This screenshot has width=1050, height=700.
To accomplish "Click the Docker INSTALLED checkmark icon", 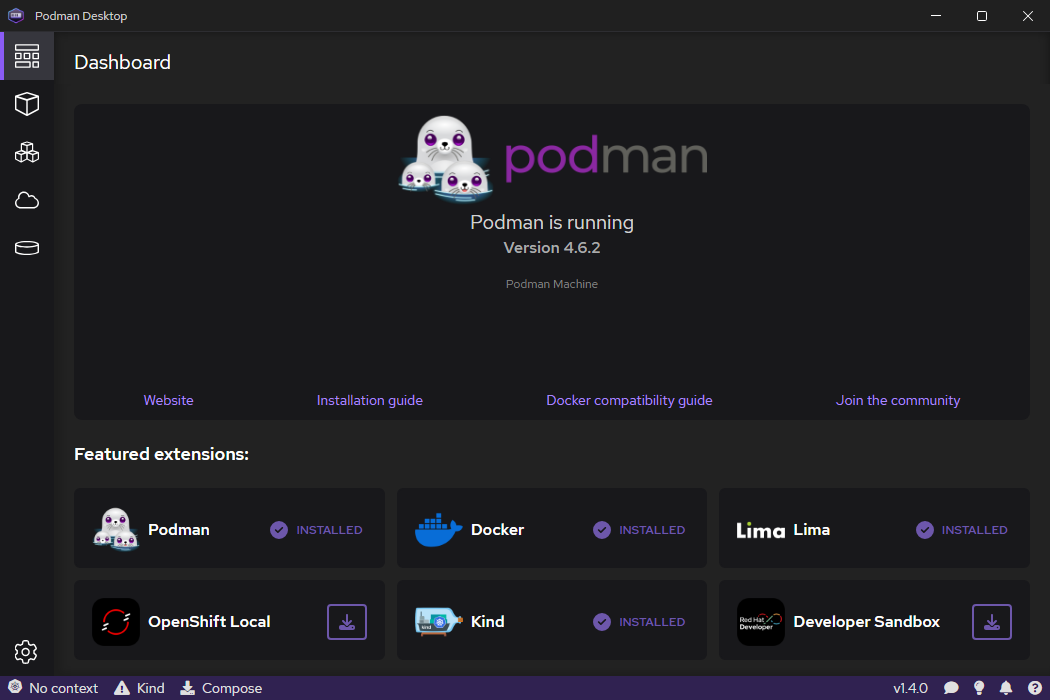I will [x=602, y=530].
